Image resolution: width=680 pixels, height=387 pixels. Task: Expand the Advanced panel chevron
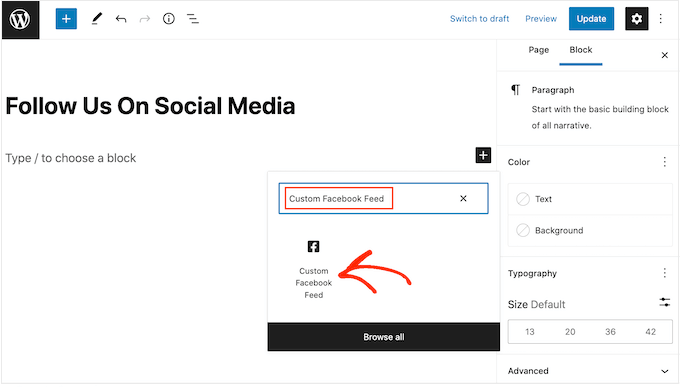tap(664, 371)
